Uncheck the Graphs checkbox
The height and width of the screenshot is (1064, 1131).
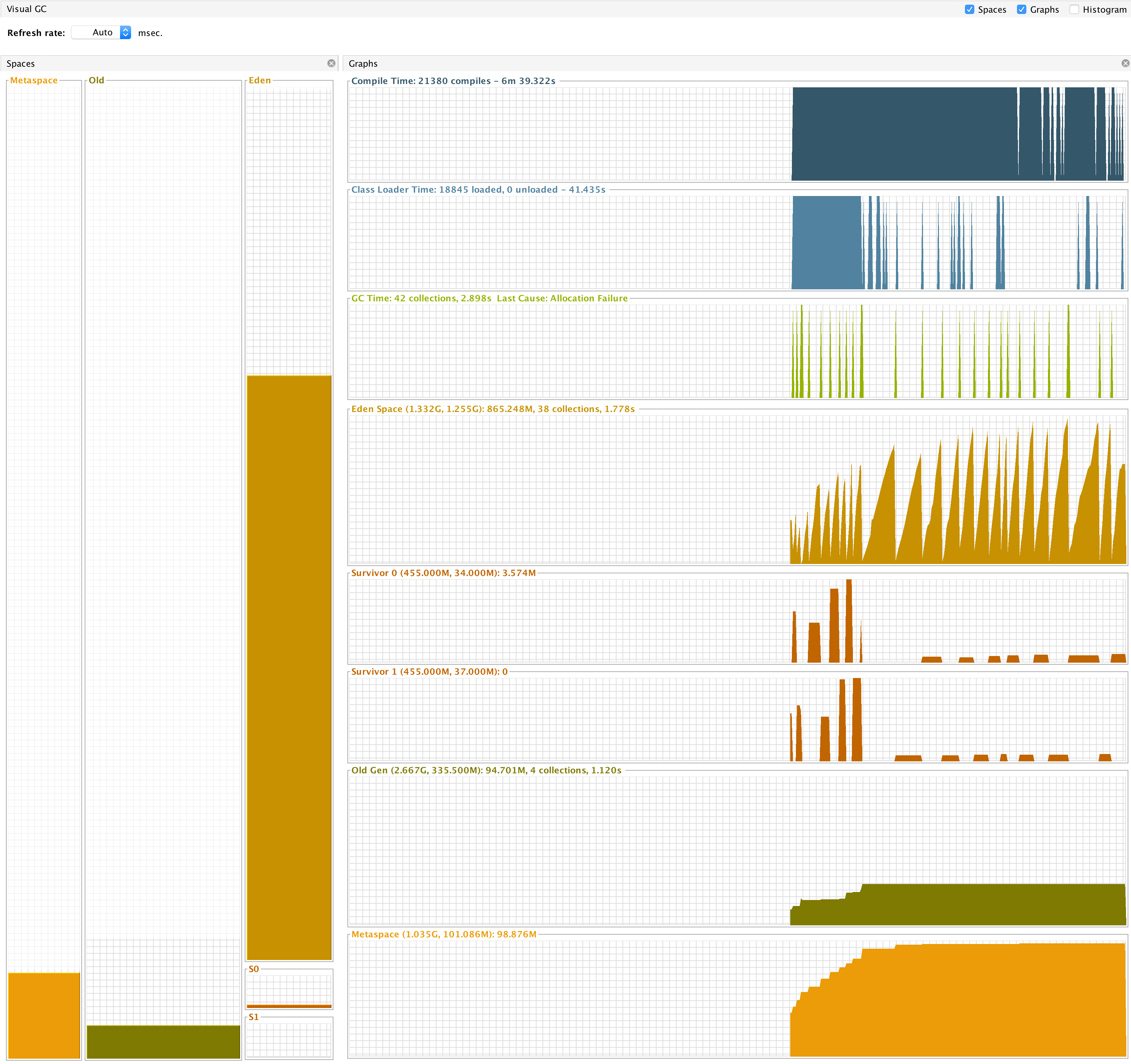(1021, 9)
